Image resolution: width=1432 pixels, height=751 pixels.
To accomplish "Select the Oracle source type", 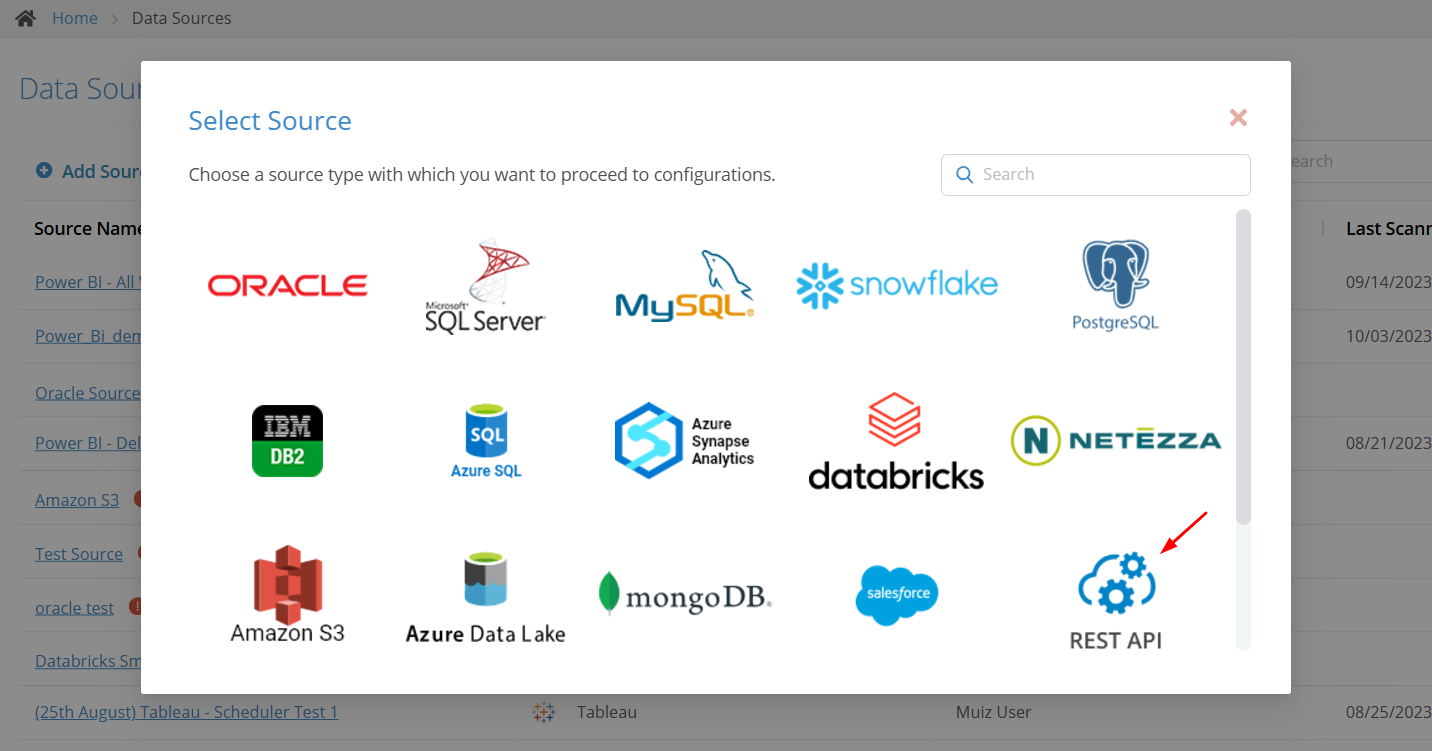I will click(x=287, y=285).
